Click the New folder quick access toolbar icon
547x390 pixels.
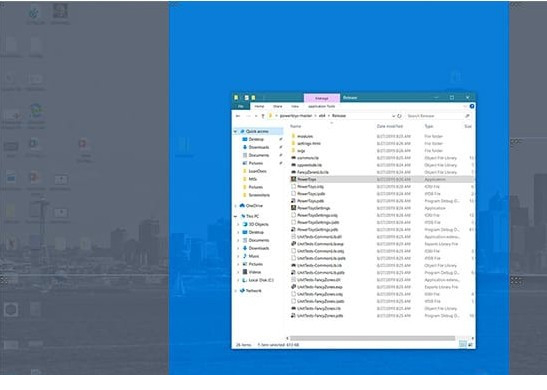pyautogui.click(x=253, y=97)
